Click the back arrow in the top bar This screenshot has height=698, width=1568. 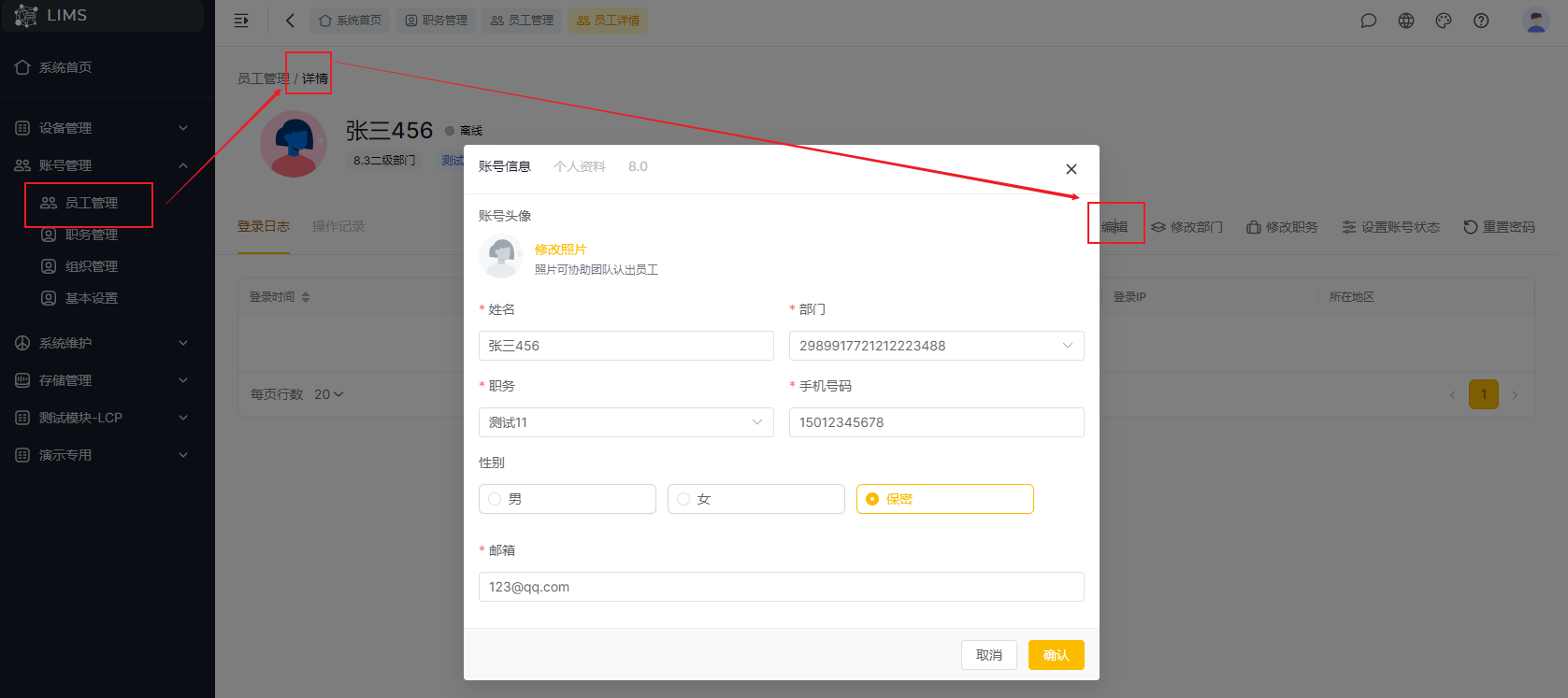290,21
